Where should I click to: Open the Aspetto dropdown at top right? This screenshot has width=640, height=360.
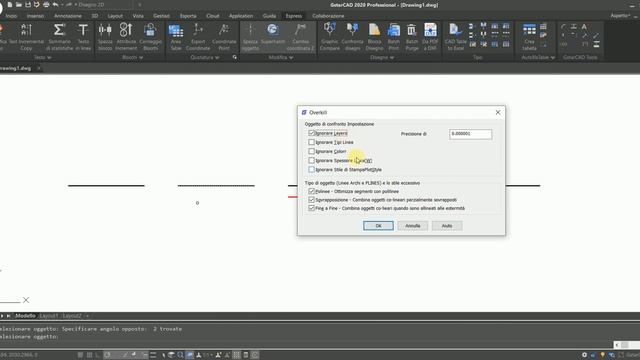(x=622, y=16)
